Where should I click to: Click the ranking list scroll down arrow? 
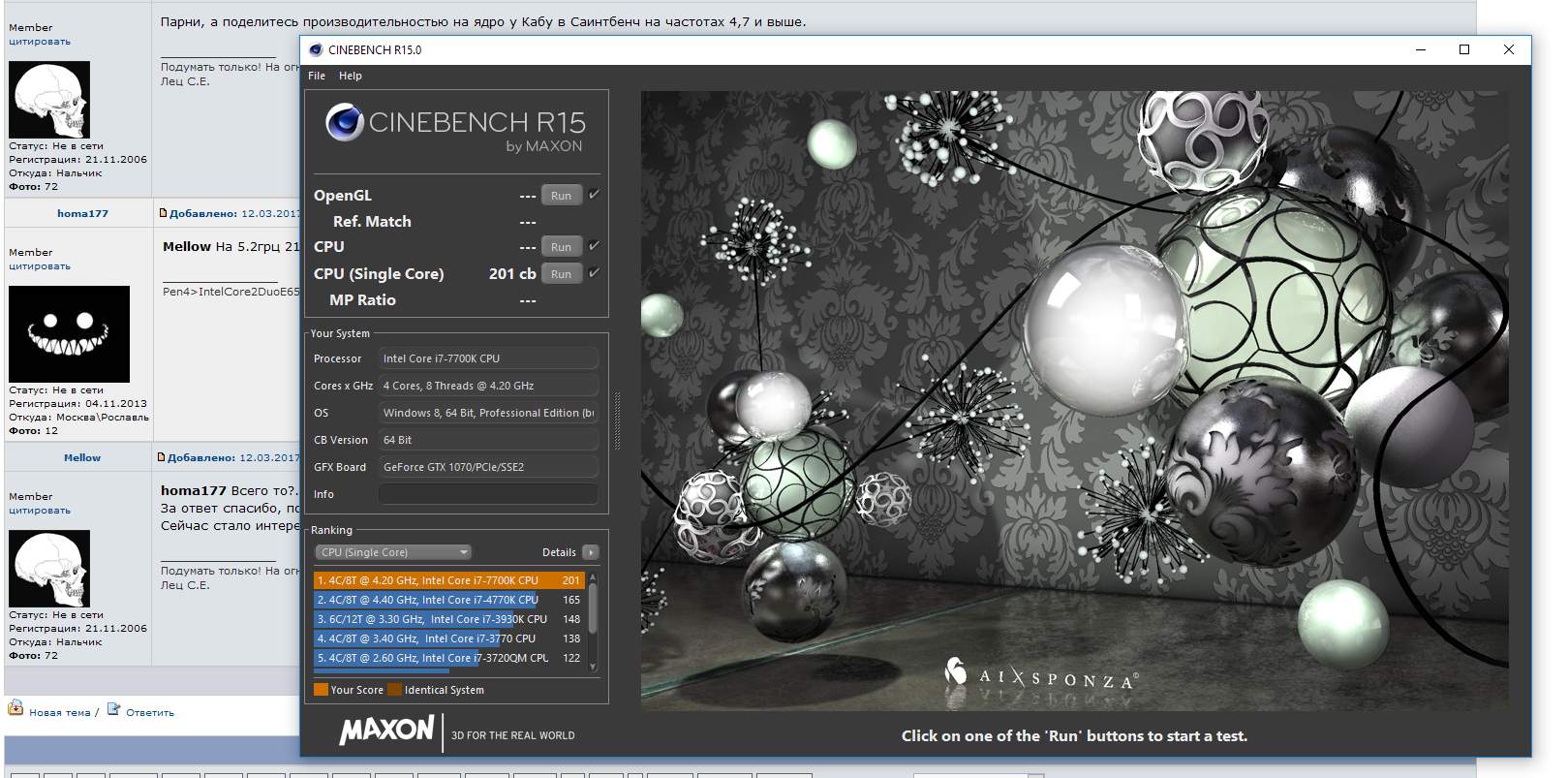(x=593, y=668)
